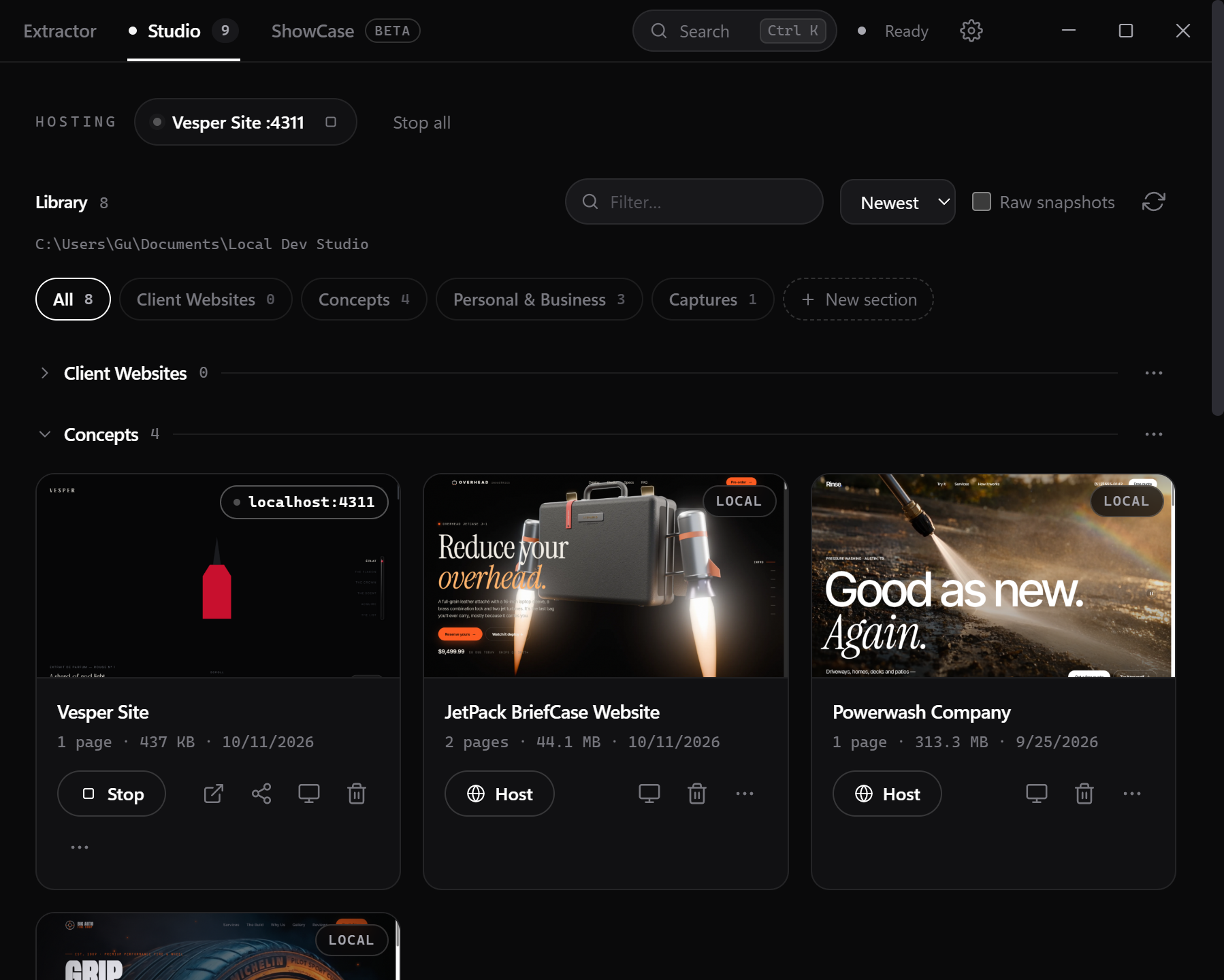
Task: Enable Raw snapshots checkbox
Action: [x=981, y=201]
